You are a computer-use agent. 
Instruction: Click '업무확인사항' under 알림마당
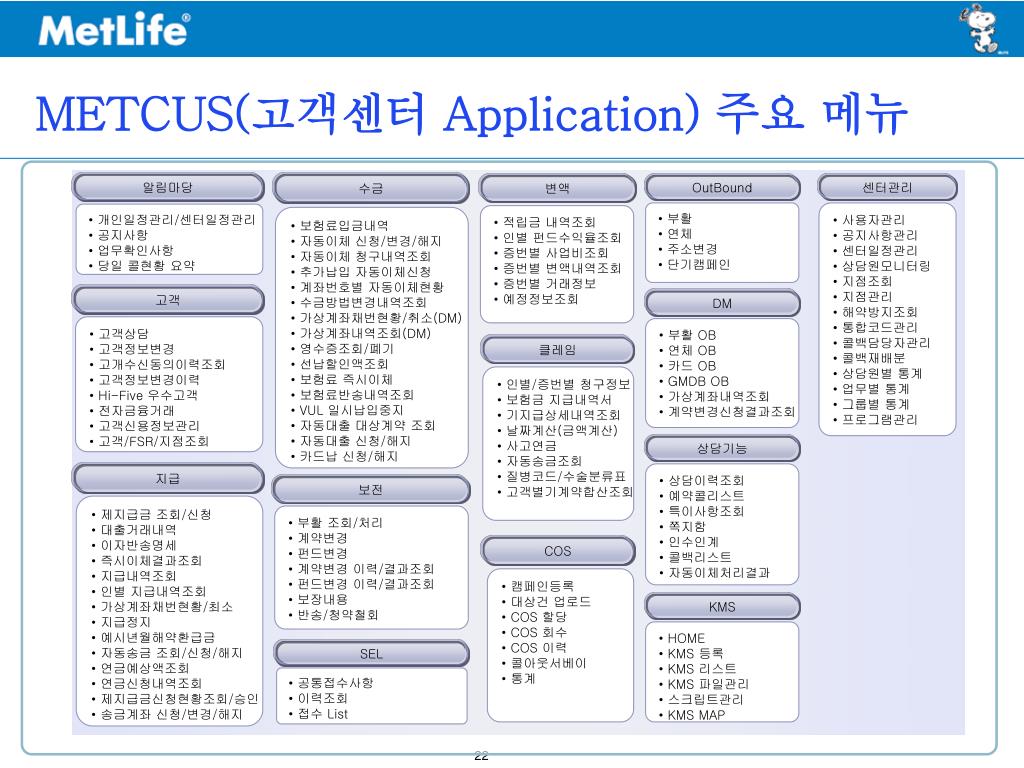pos(136,250)
